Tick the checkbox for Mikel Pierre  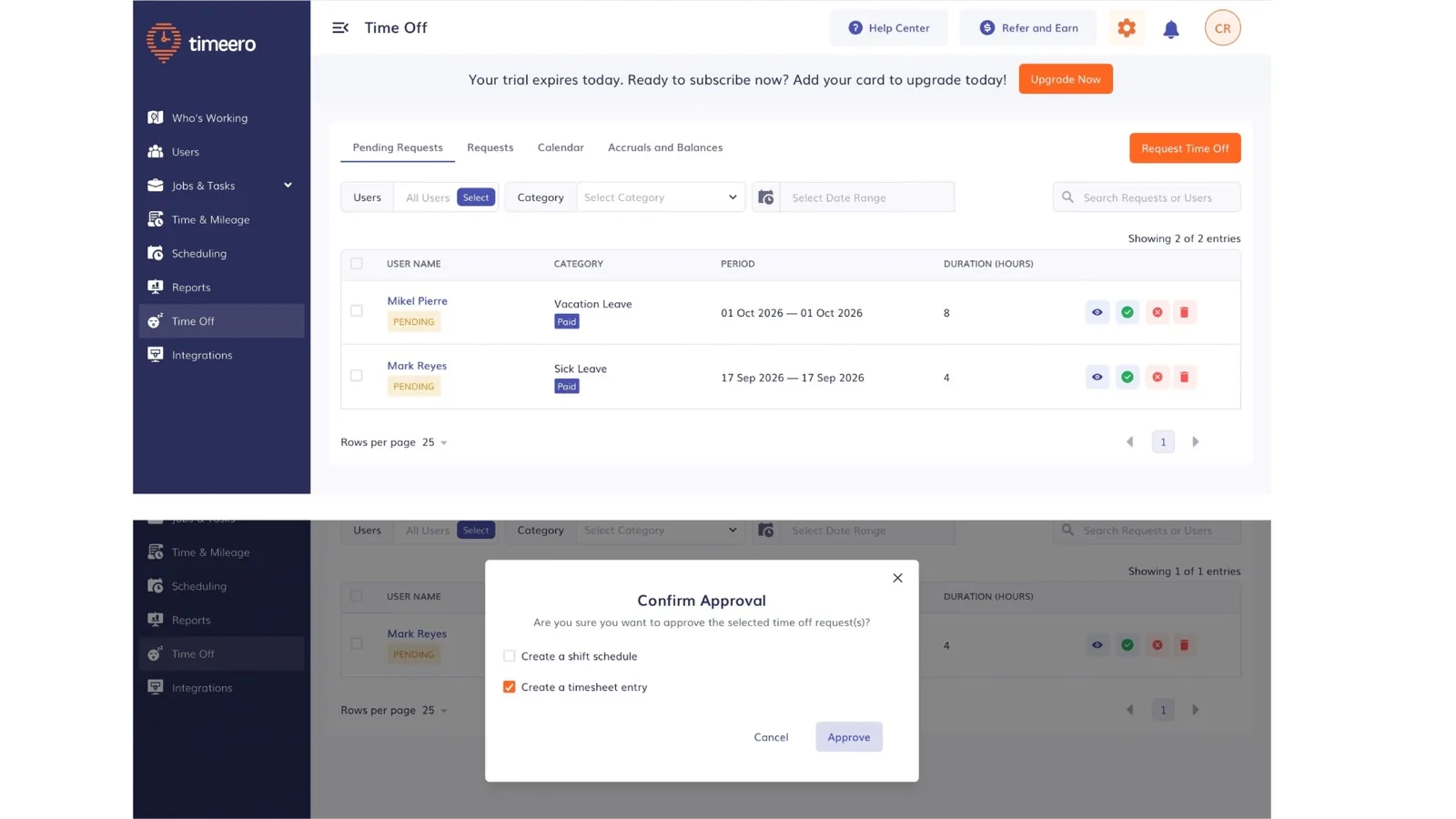coord(357,311)
